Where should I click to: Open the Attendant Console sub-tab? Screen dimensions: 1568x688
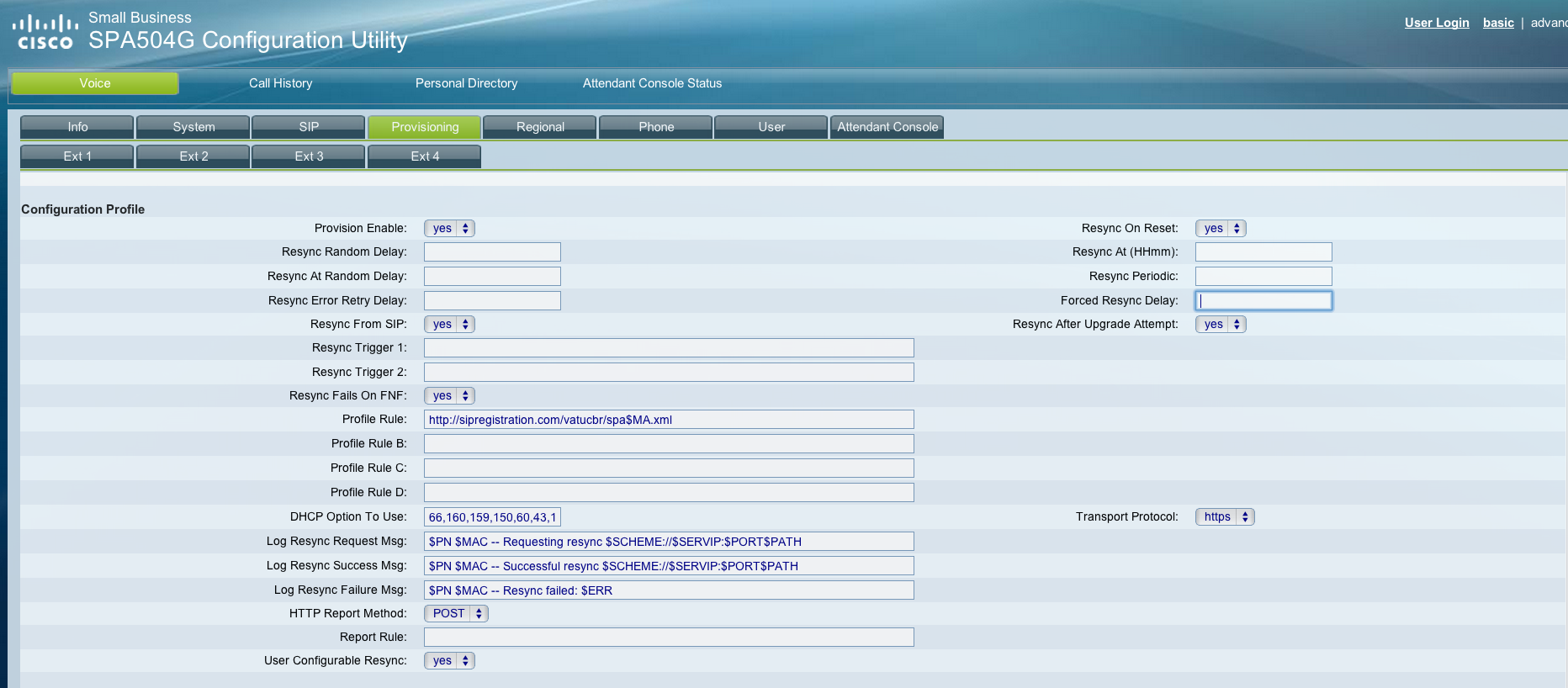click(x=887, y=127)
